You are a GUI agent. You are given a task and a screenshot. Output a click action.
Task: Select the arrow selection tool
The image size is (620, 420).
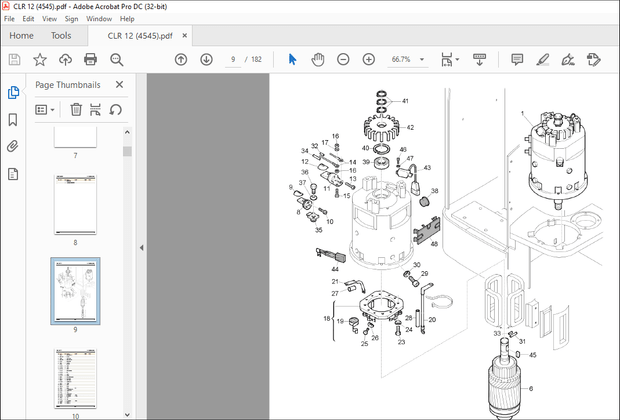292,60
